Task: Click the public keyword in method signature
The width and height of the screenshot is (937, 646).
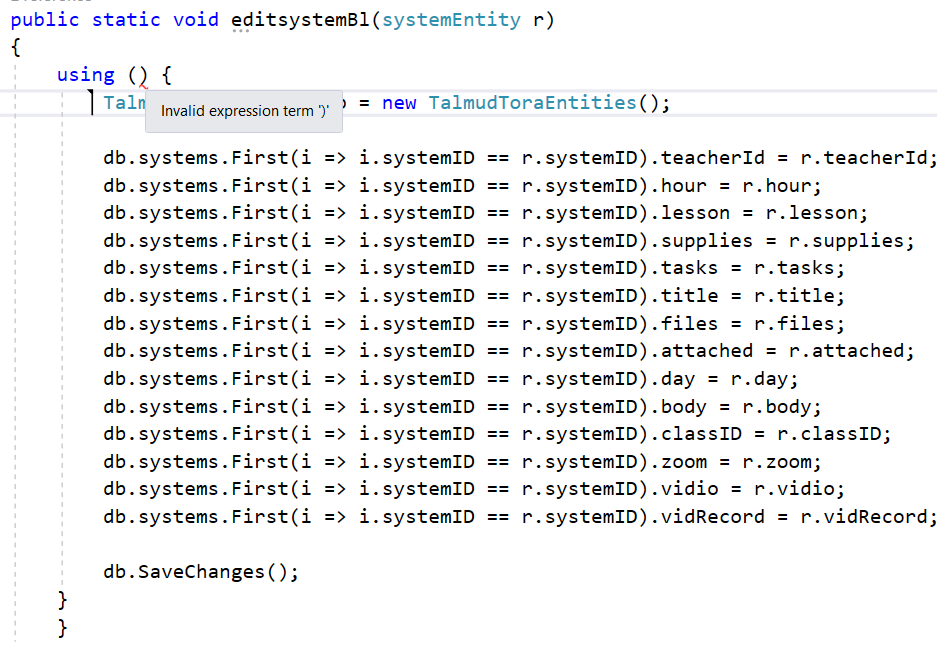Action: (x=45, y=20)
